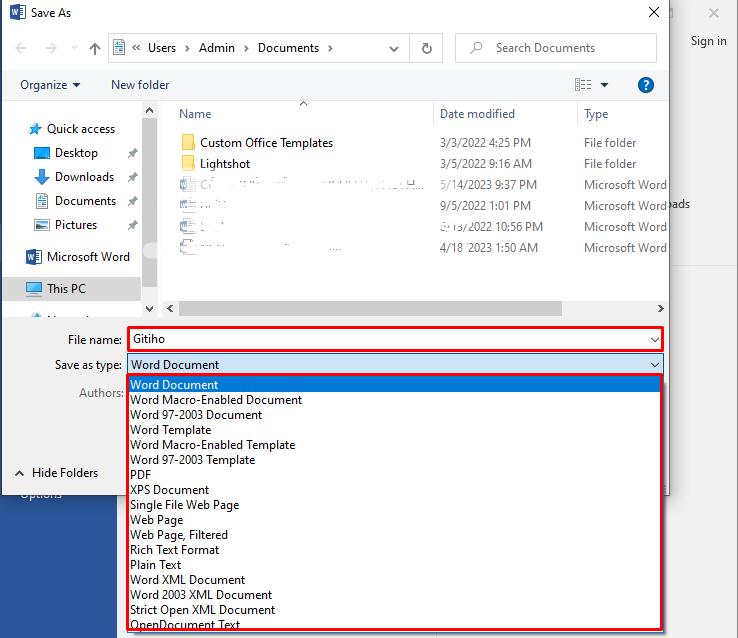This screenshot has height=638, width=738.
Task: Create a New folder
Action: coord(140,85)
